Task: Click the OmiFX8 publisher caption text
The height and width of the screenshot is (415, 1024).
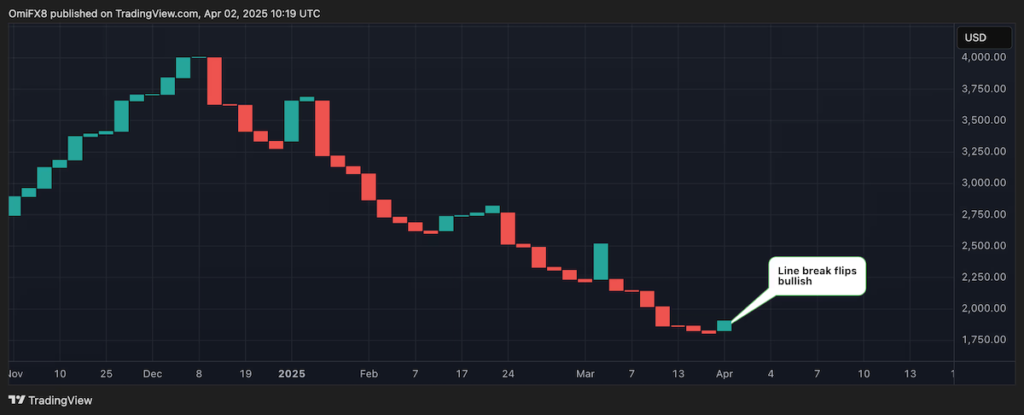Action: pos(164,13)
